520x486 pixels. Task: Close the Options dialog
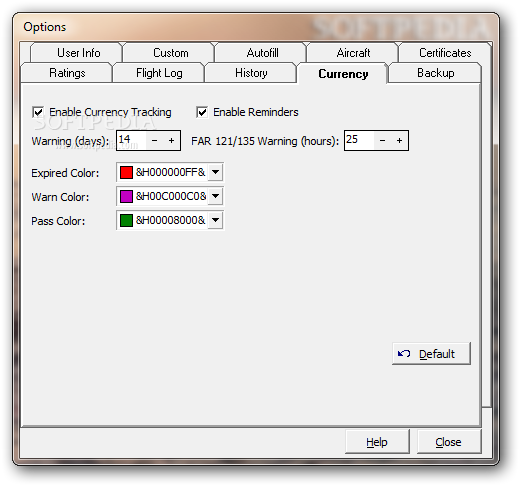449,442
